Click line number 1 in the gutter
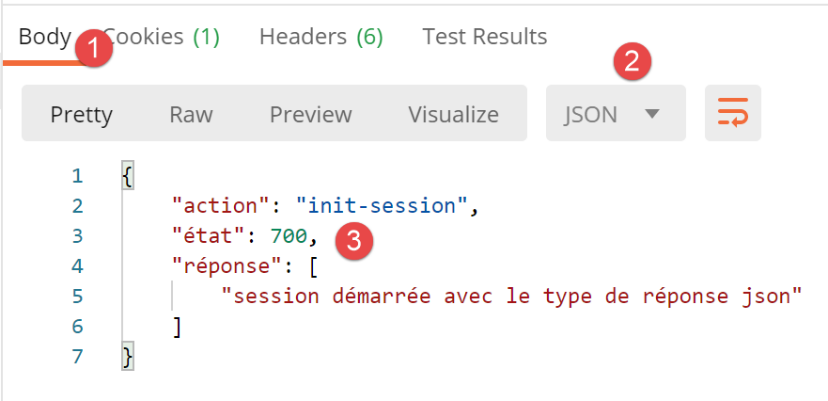 (77, 177)
